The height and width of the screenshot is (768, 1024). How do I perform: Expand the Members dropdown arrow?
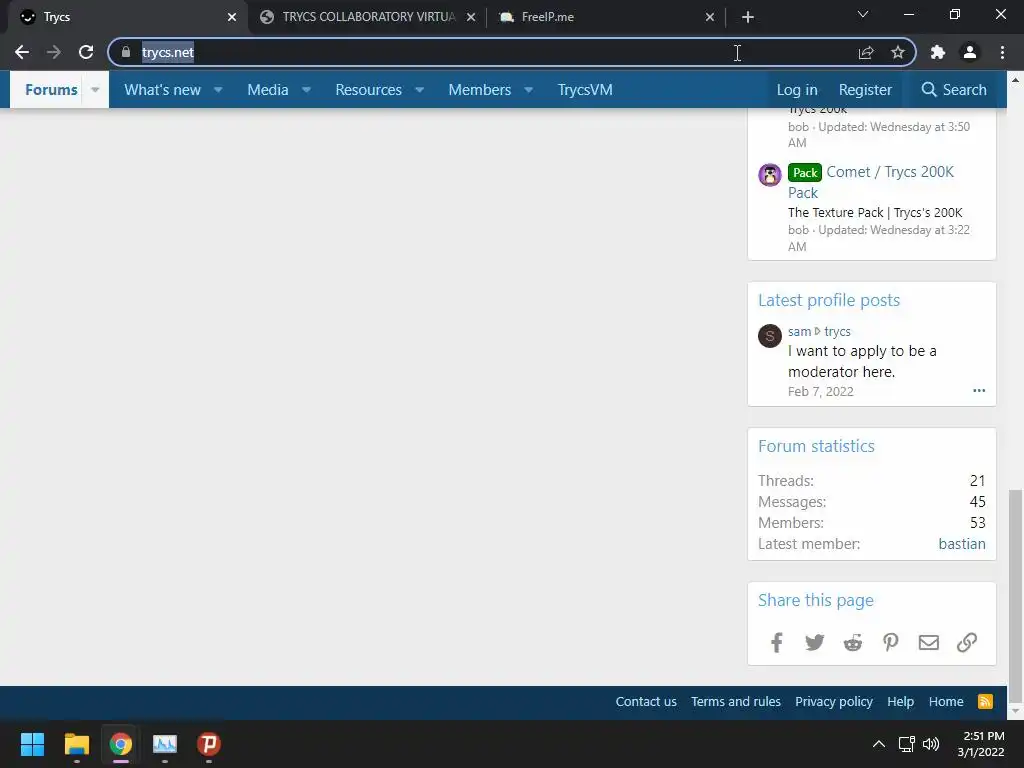[529, 90]
